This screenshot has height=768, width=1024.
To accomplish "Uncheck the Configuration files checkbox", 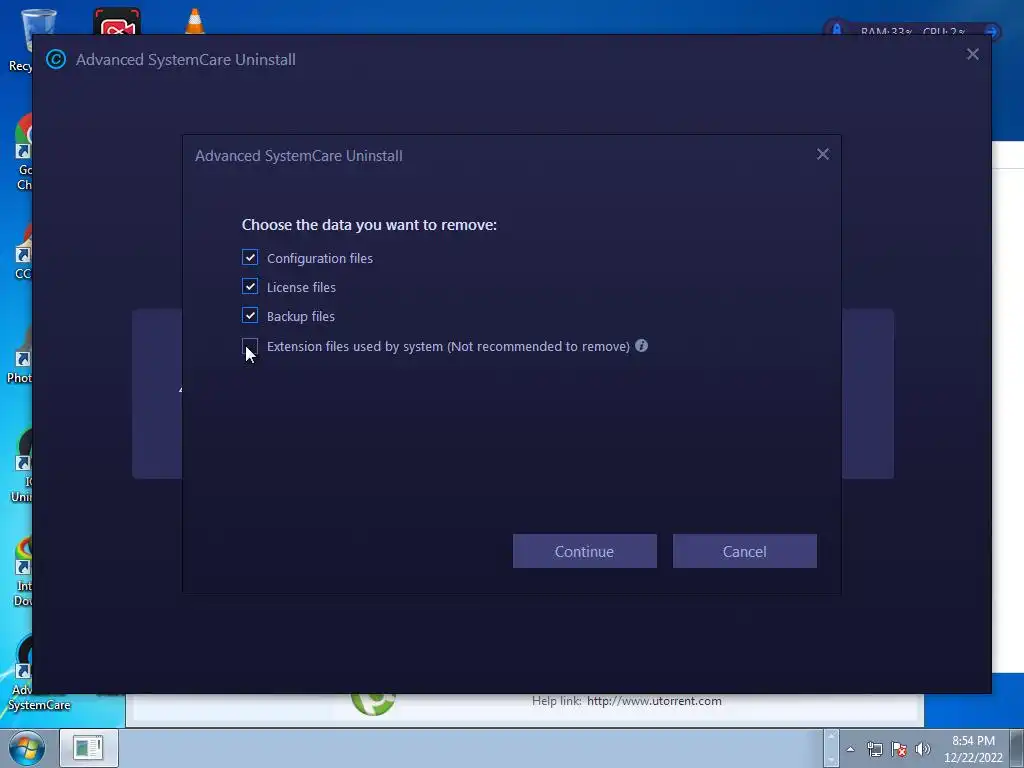I will 249,257.
